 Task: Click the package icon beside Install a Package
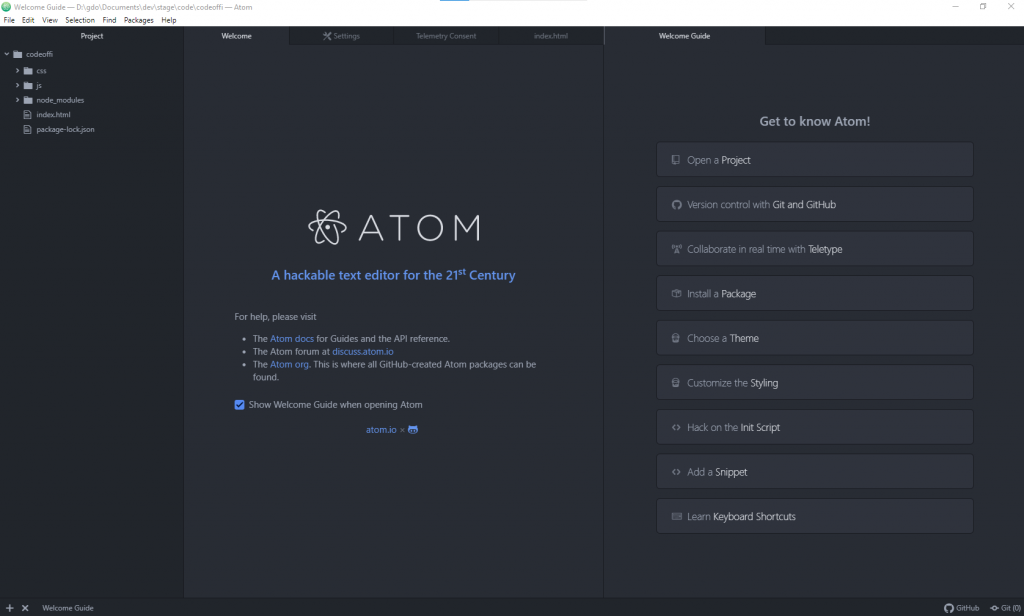pyautogui.click(x=676, y=293)
